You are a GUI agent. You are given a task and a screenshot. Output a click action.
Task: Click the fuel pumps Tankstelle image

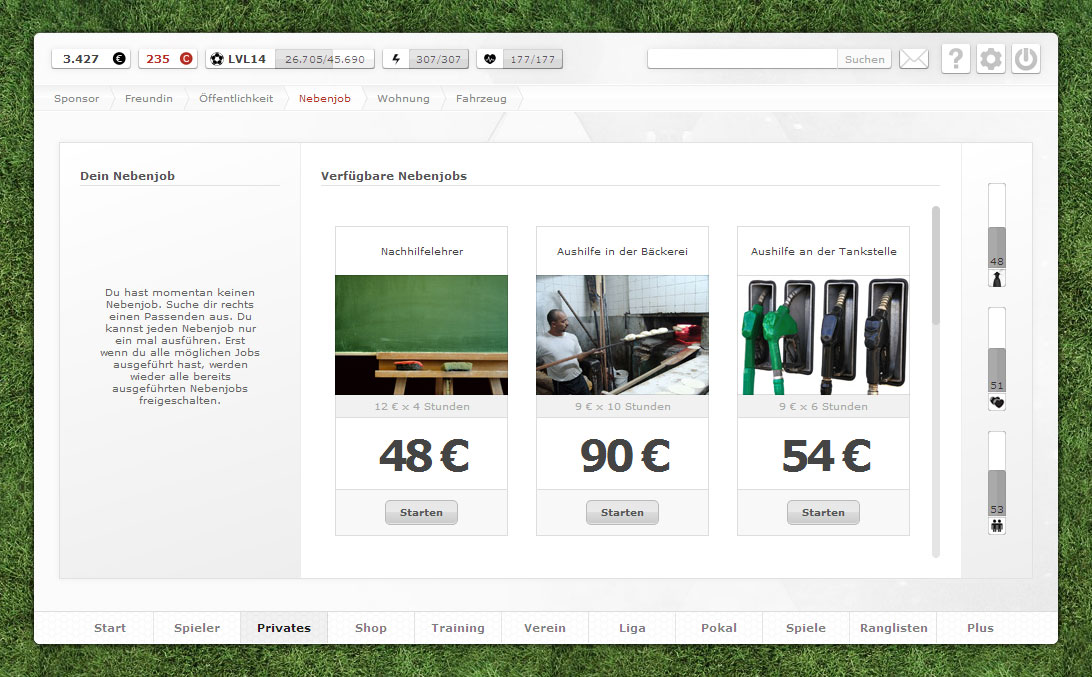823,335
